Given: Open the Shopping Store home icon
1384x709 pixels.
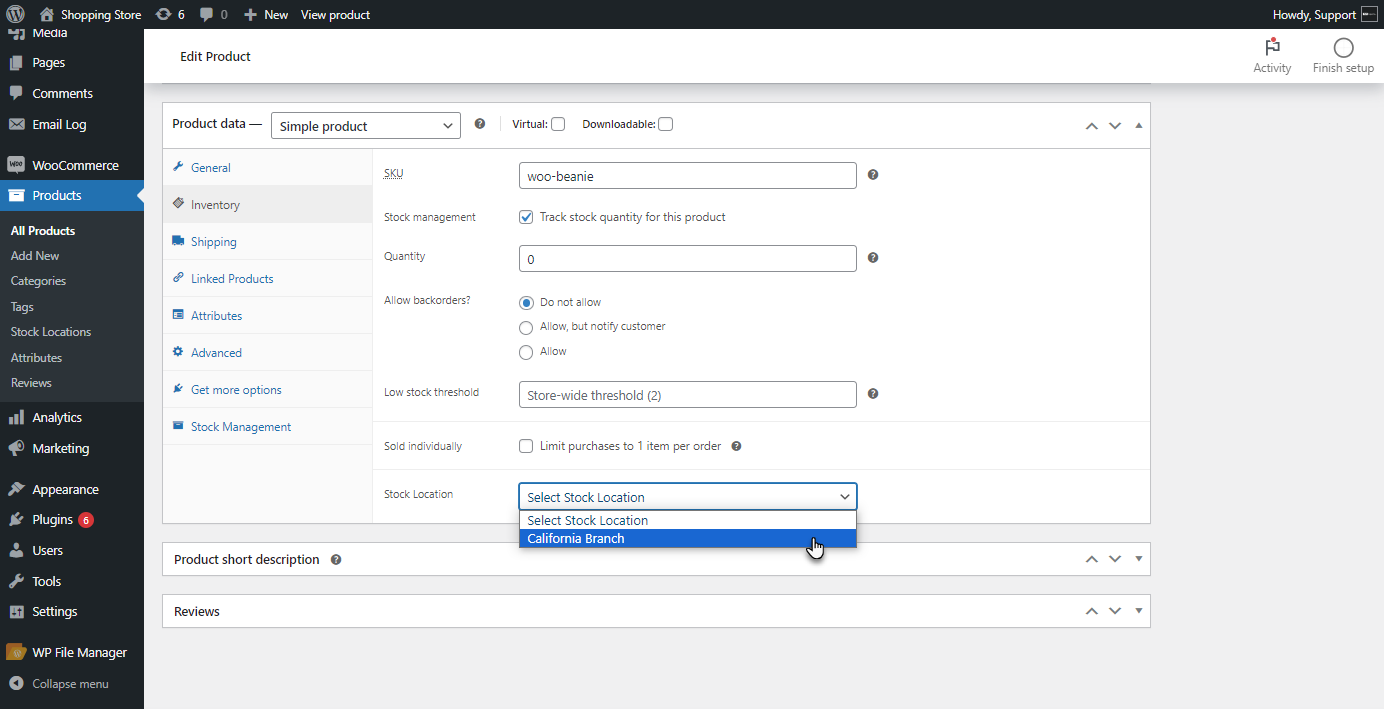Looking at the screenshot, I should (47, 14).
